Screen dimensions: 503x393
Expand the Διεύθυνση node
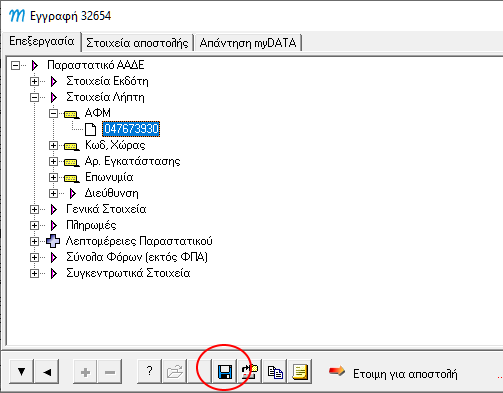tap(53, 193)
